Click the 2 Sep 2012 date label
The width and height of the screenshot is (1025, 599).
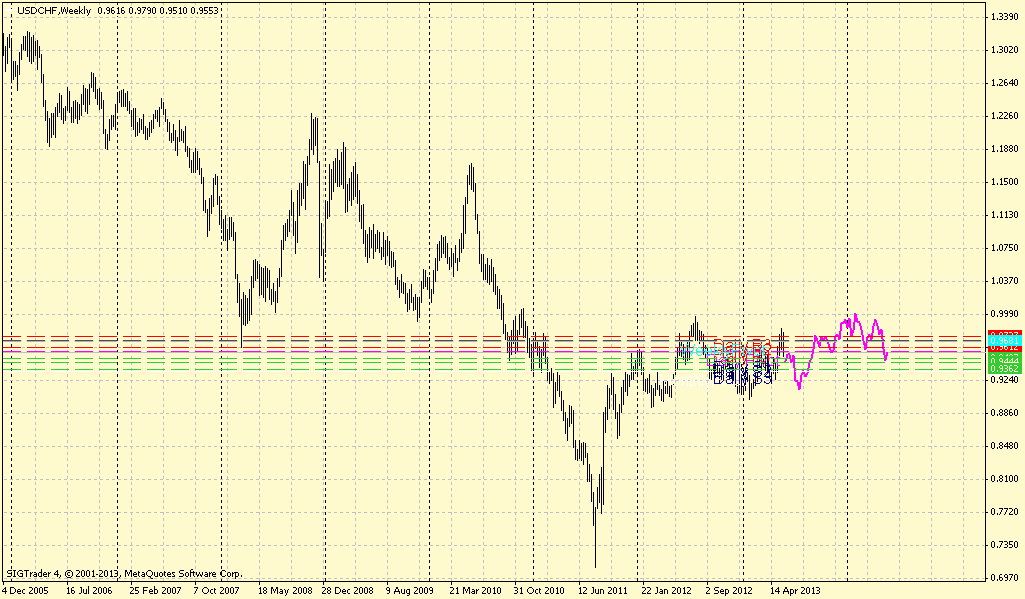point(729,590)
